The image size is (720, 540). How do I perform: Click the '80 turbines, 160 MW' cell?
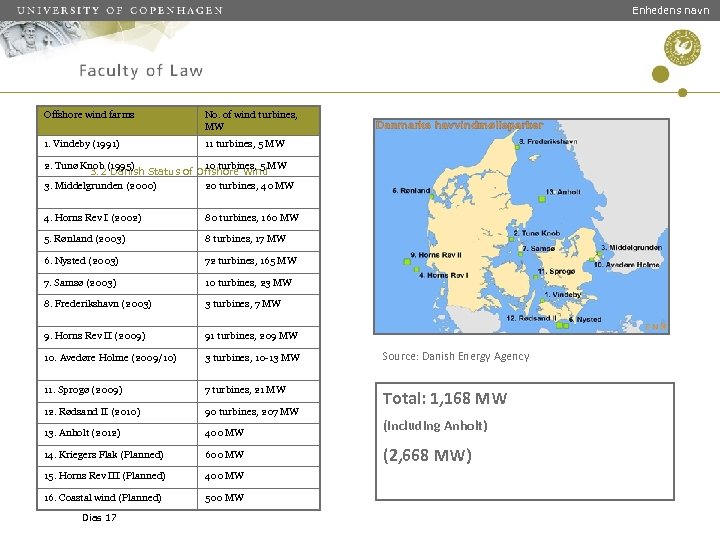[259, 219]
